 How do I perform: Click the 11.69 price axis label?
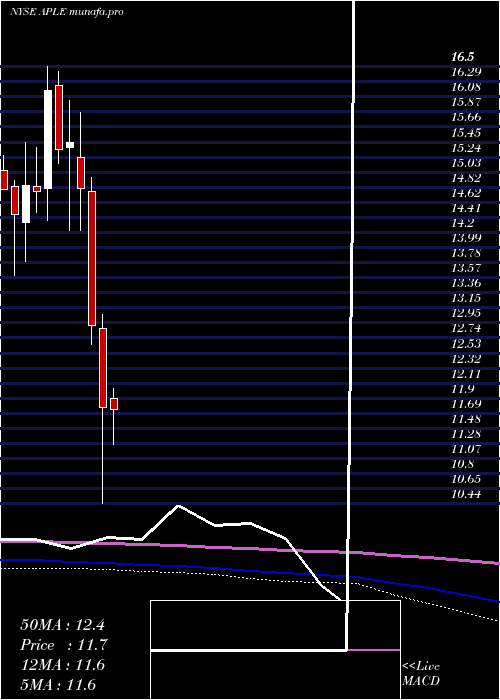466,404
